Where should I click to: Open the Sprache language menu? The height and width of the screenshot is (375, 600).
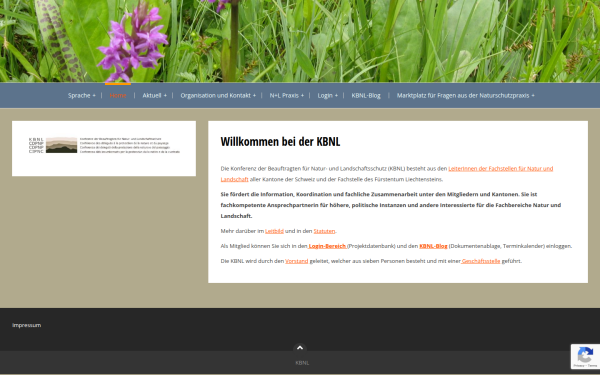(82, 96)
